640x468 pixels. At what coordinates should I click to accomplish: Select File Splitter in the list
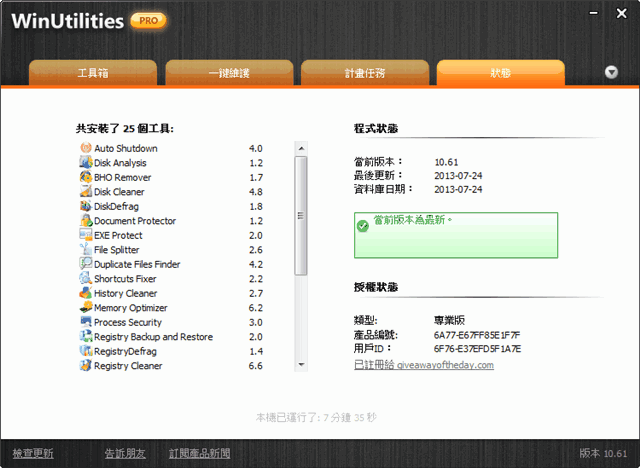[116, 250]
